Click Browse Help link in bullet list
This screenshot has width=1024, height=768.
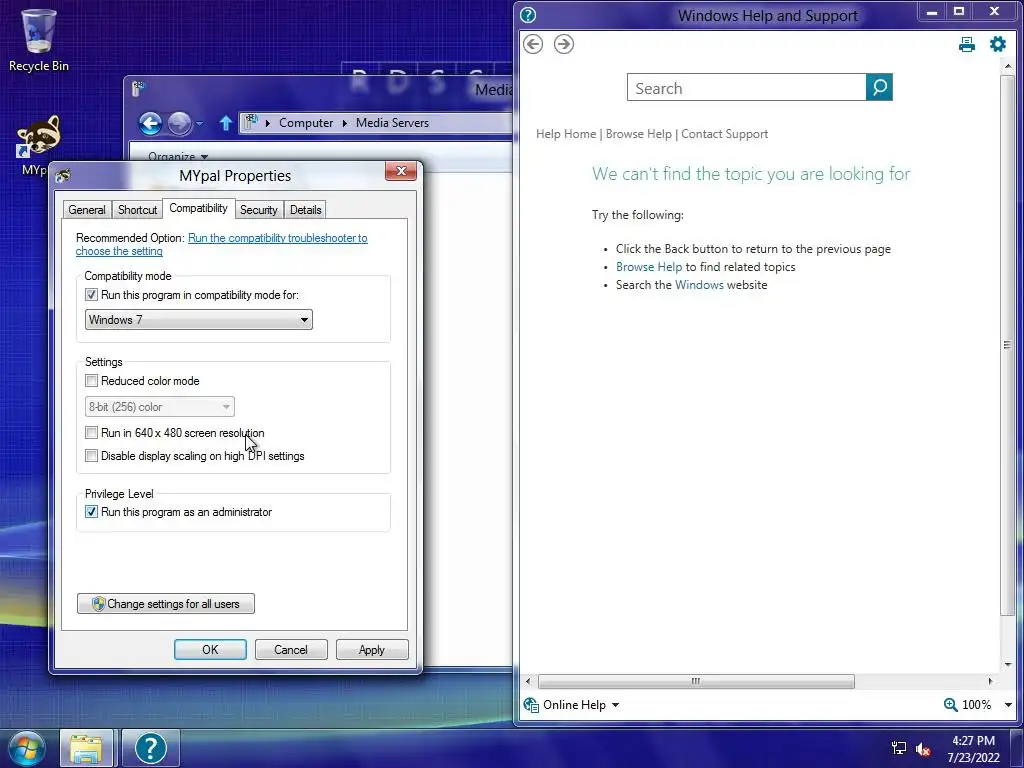click(x=648, y=266)
